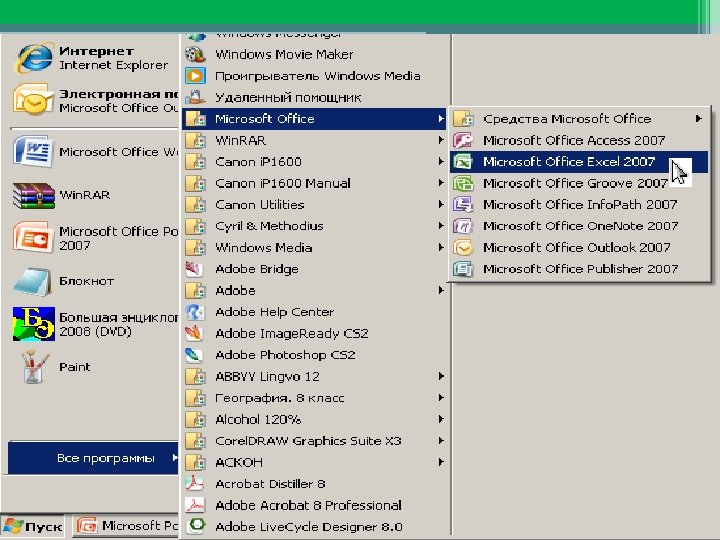Click the Adobe ImageReady CS2 feather icon
Viewport: 720px width, 540px height.
click(x=195, y=333)
